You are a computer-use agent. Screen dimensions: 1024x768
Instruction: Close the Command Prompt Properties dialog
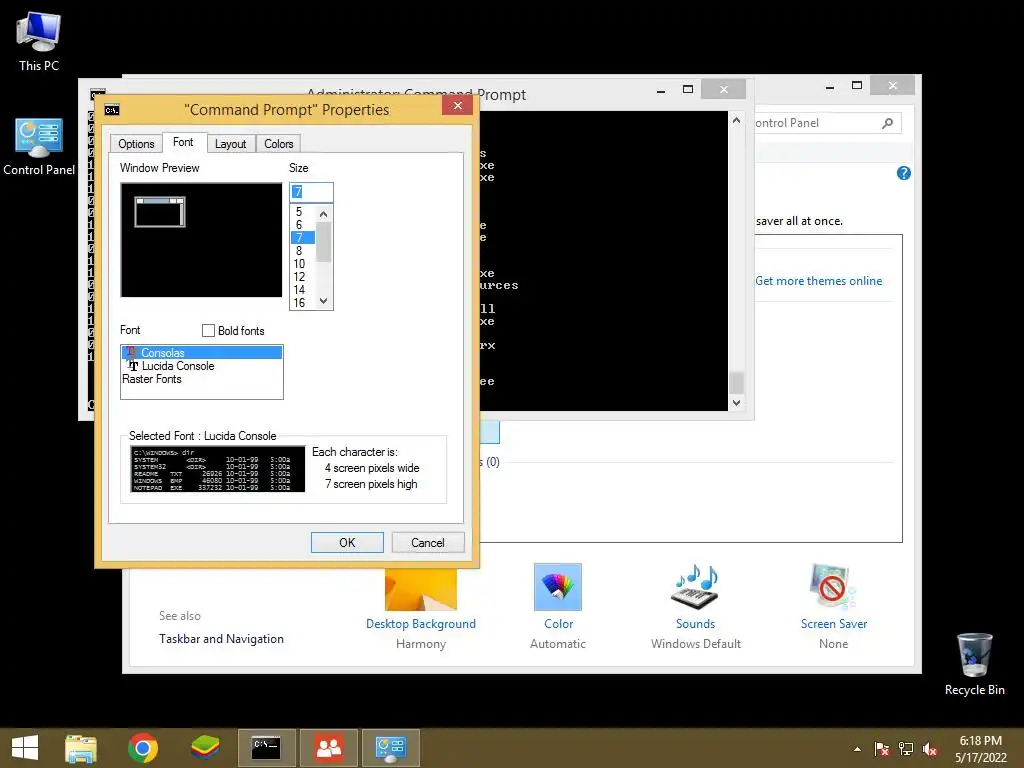click(x=457, y=105)
